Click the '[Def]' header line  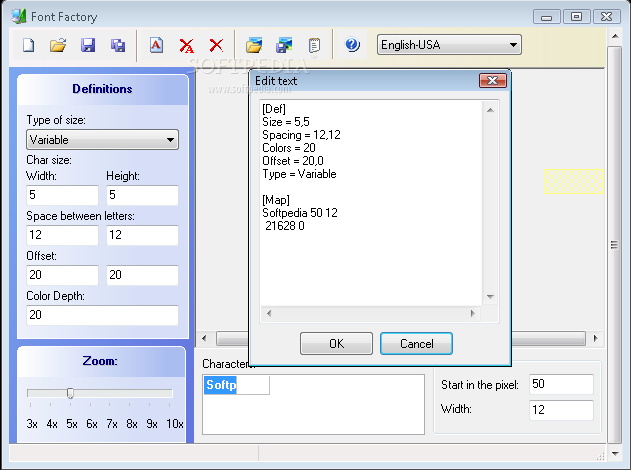(x=274, y=109)
